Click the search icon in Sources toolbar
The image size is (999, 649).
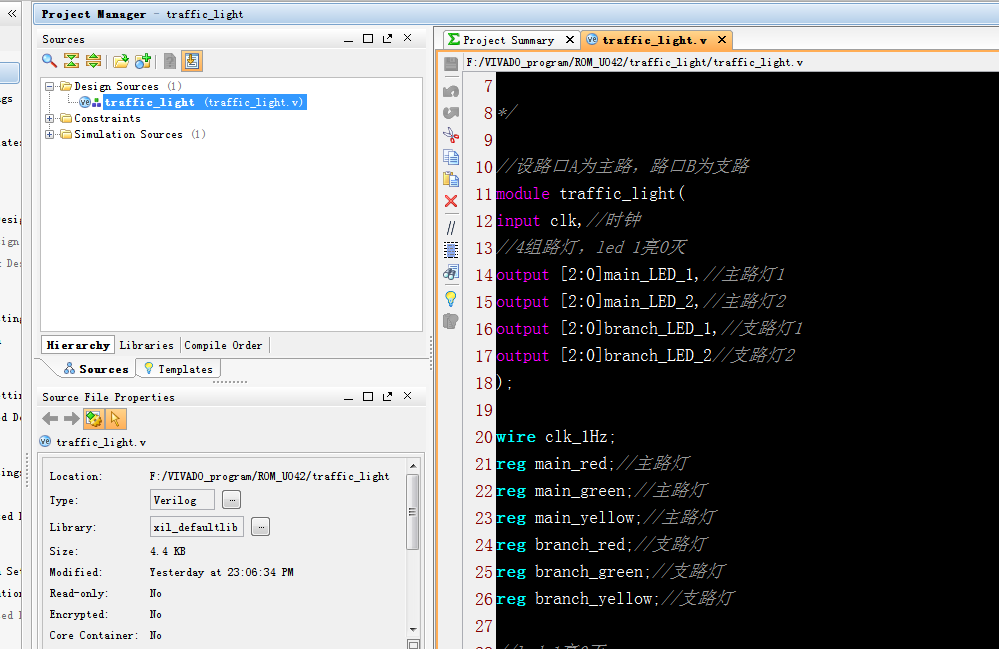click(x=49, y=61)
